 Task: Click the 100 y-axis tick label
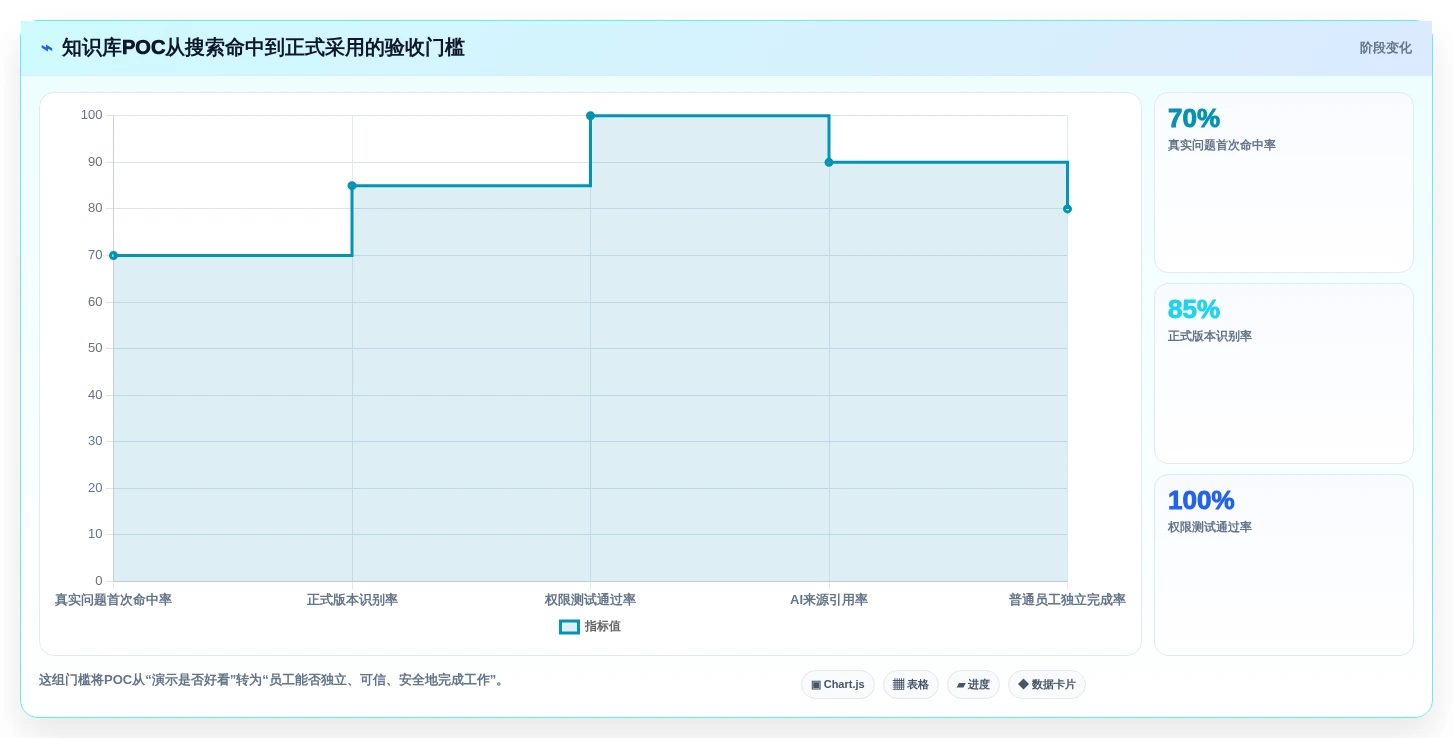tap(92, 115)
